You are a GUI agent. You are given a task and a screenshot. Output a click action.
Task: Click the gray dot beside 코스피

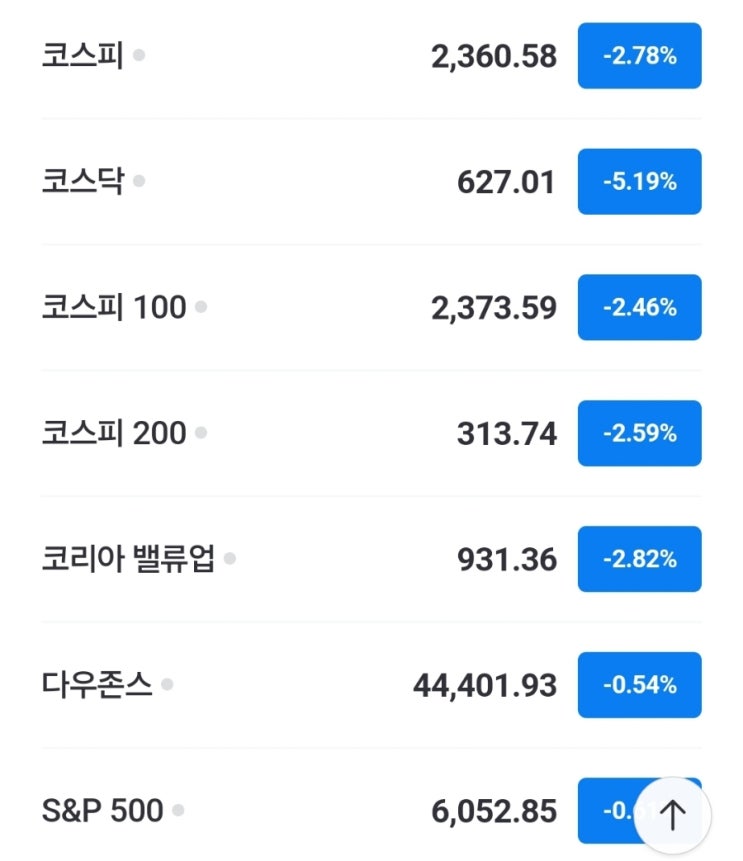[x=139, y=56]
